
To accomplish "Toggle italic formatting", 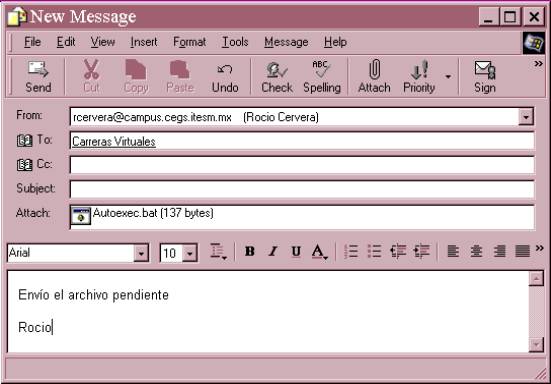I will (273, 252).
